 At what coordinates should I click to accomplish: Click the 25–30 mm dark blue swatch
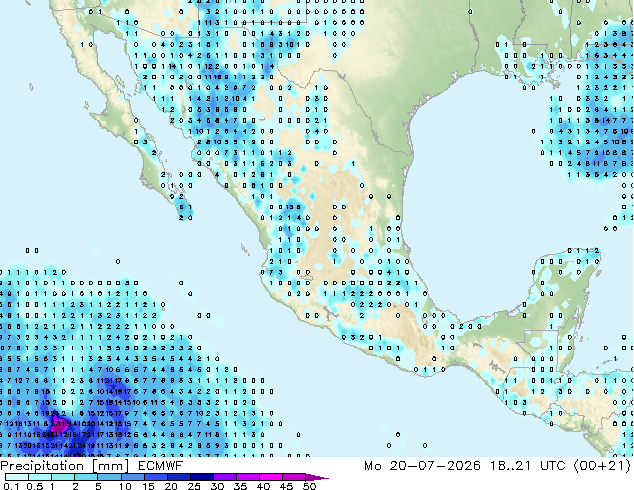click(202, 477)
